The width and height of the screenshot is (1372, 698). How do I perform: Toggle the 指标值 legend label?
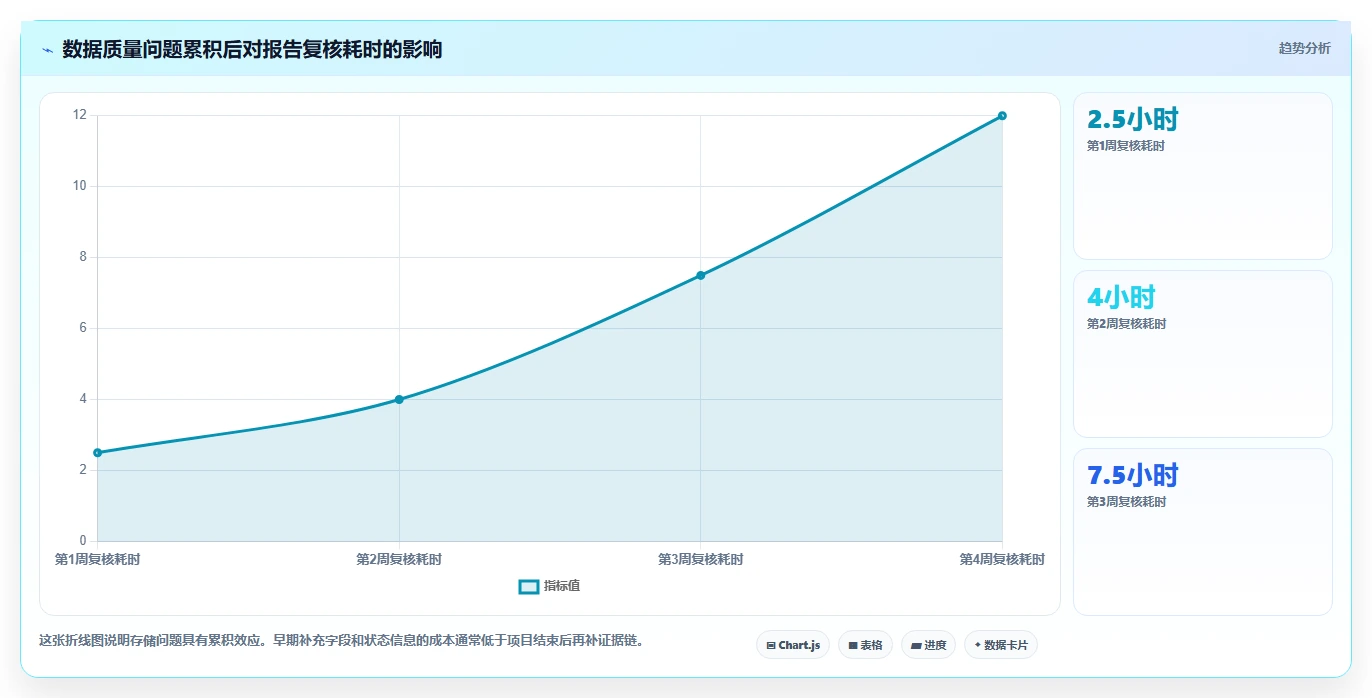pyautogui.click(x=562, y=586)
